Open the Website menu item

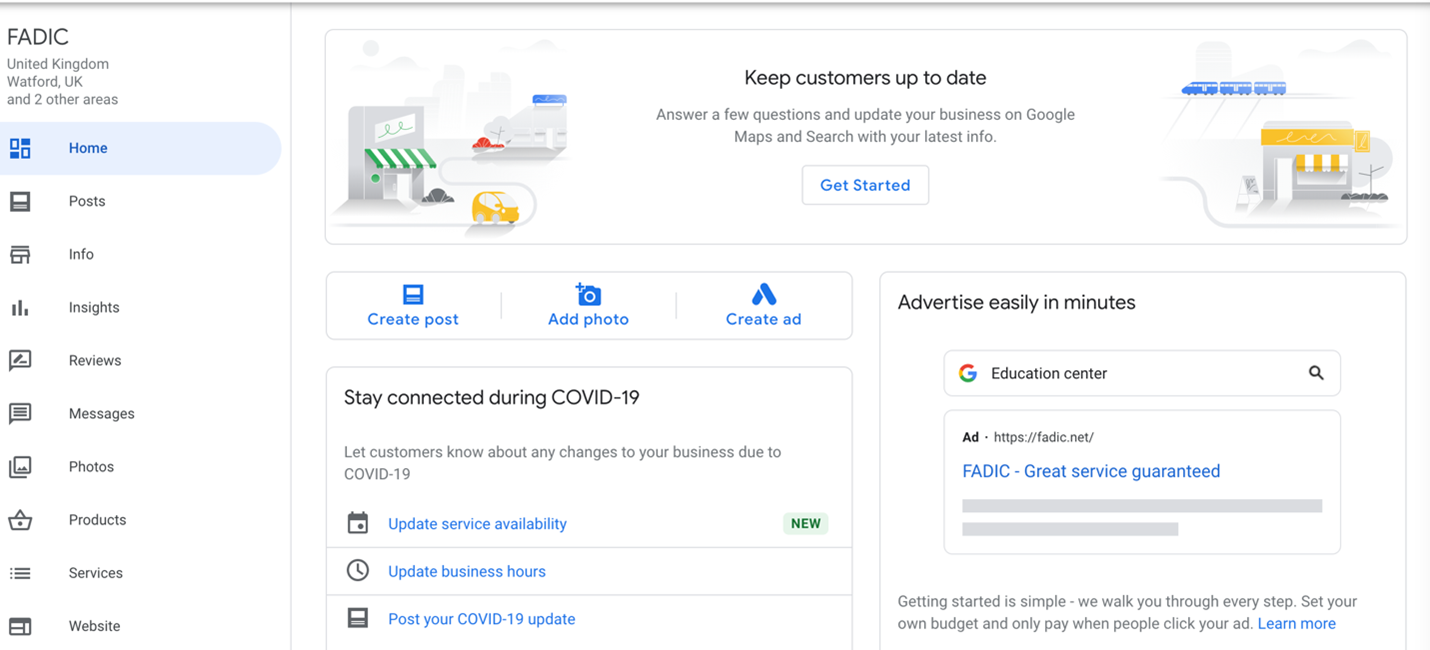(94, 626)
